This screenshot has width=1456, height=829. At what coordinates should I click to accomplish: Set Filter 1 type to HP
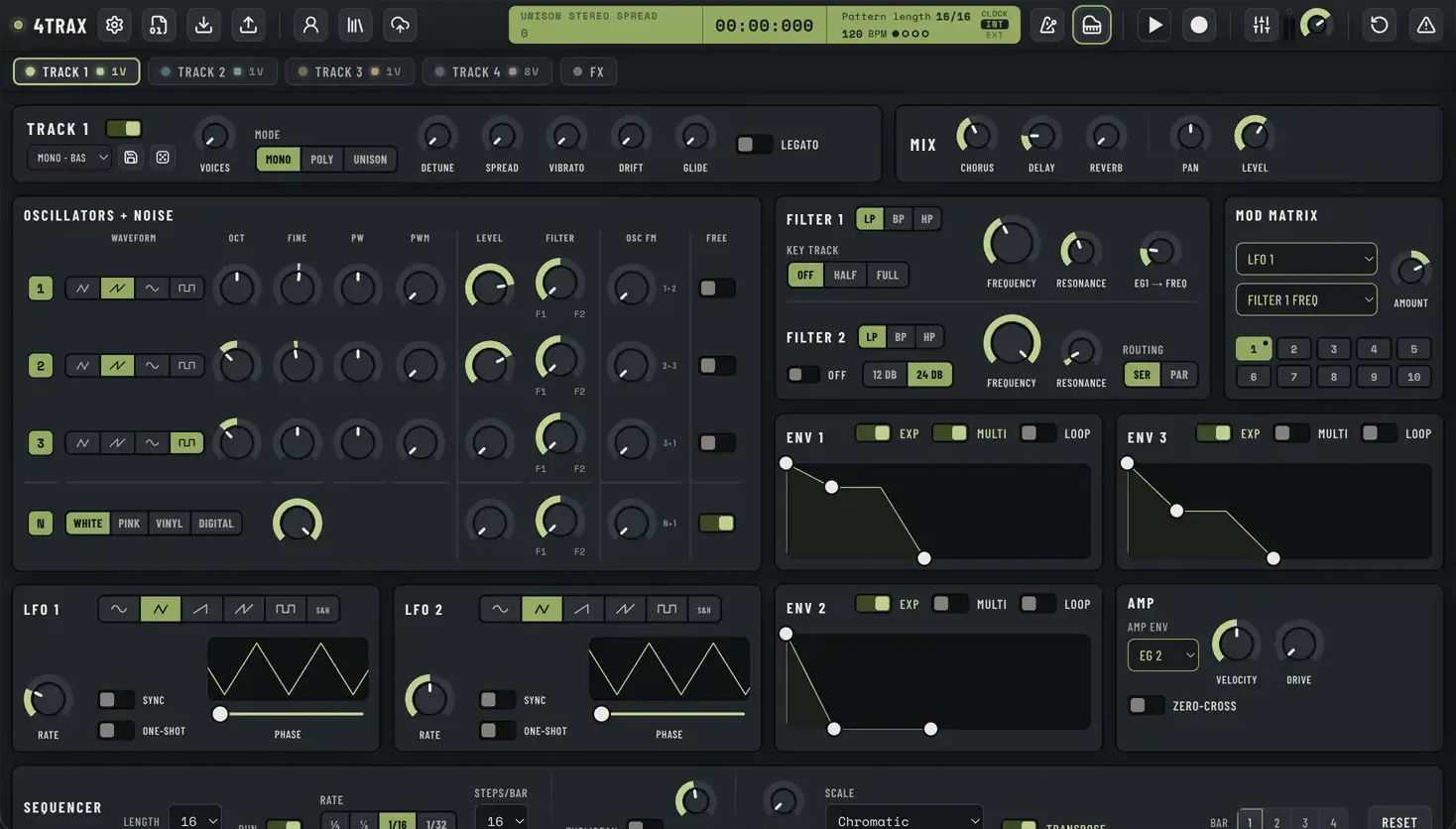tap(926, 219)
